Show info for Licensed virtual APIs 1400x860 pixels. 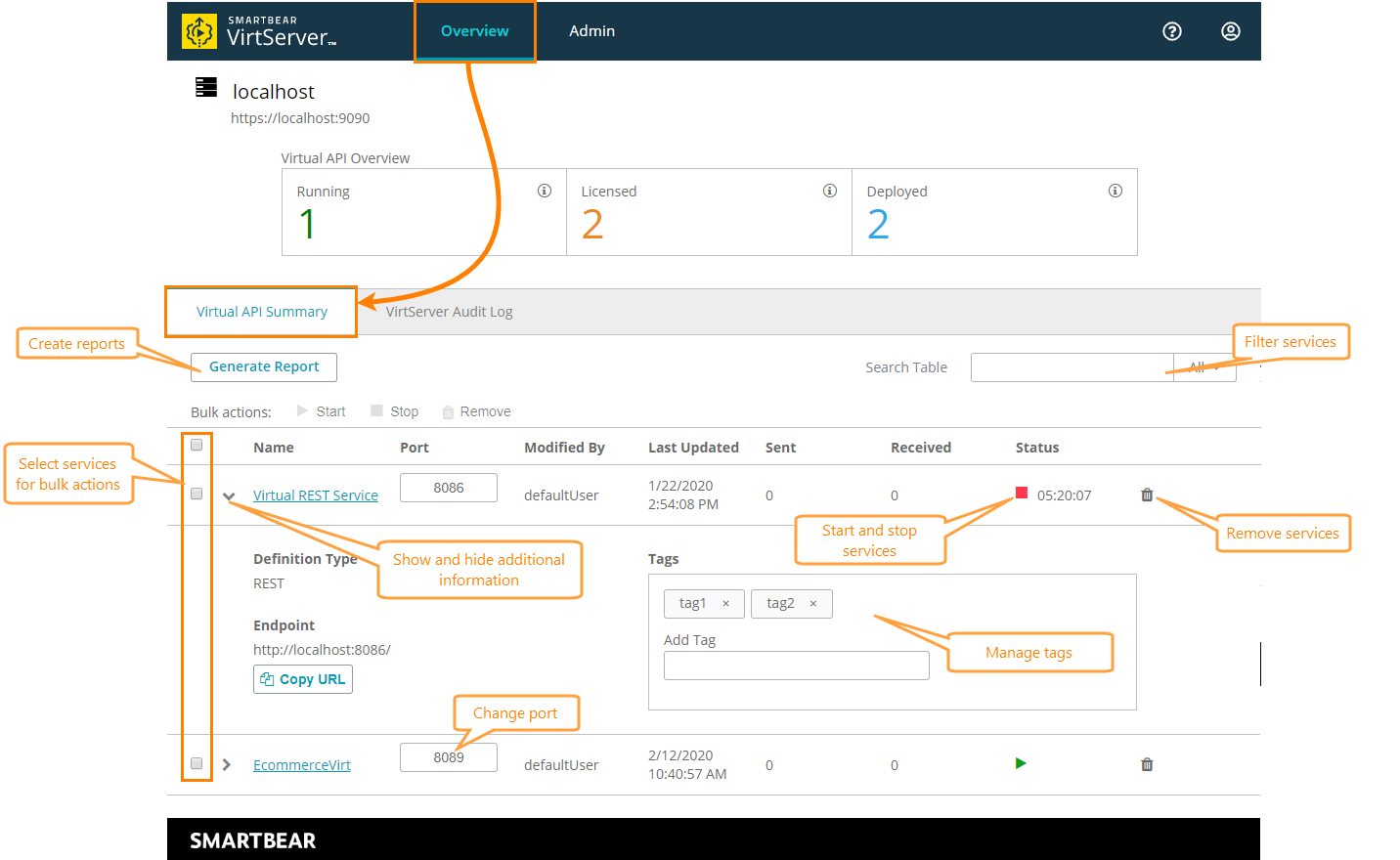point(830,191)
